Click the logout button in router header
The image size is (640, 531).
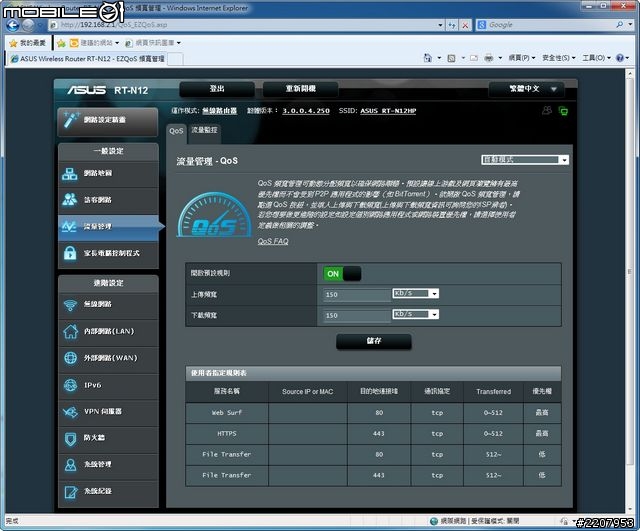(x=217, y=89)
